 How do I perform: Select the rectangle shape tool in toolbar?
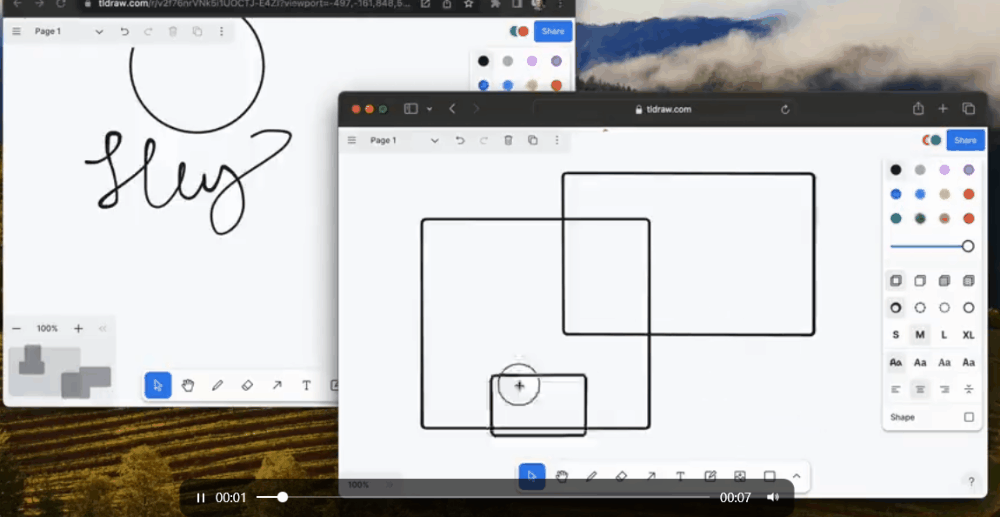coord(770,476)
